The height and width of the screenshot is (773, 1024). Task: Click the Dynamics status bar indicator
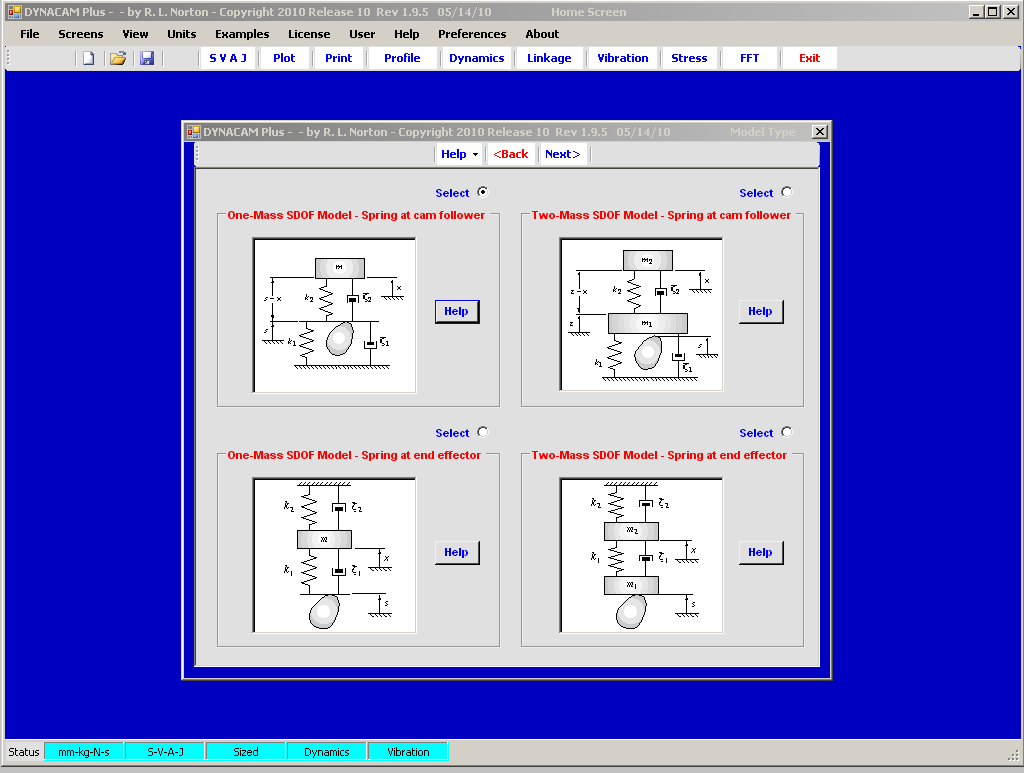(327, 751)
